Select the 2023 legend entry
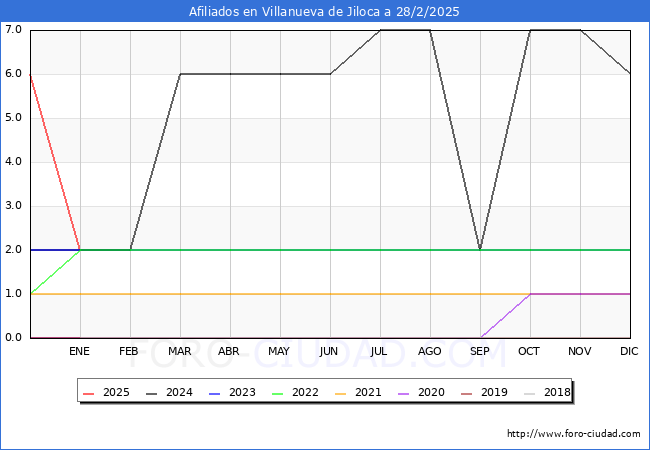Viewport: 650px width, 450px height. (233, 392)
